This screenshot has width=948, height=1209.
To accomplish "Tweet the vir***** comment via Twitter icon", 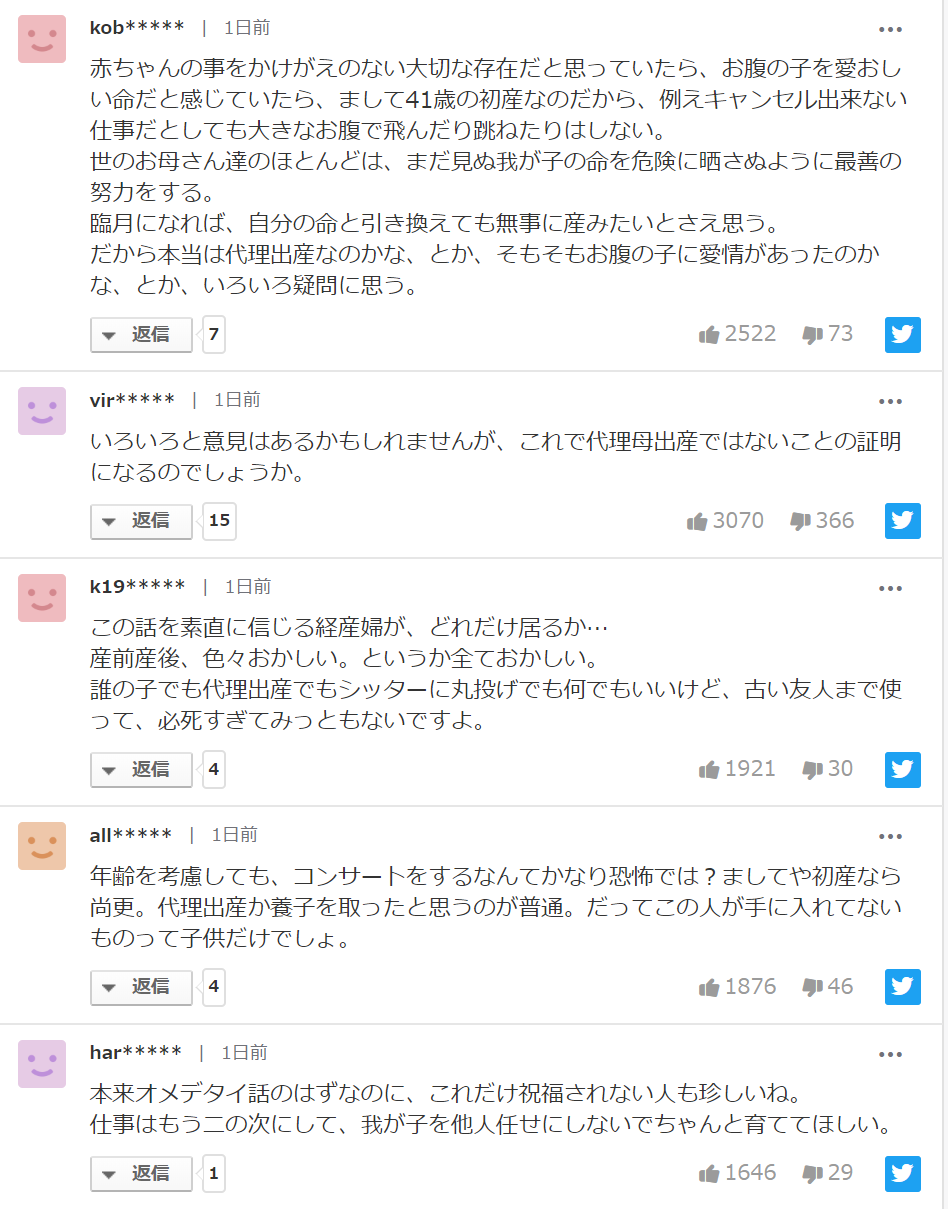I will 902,521.
